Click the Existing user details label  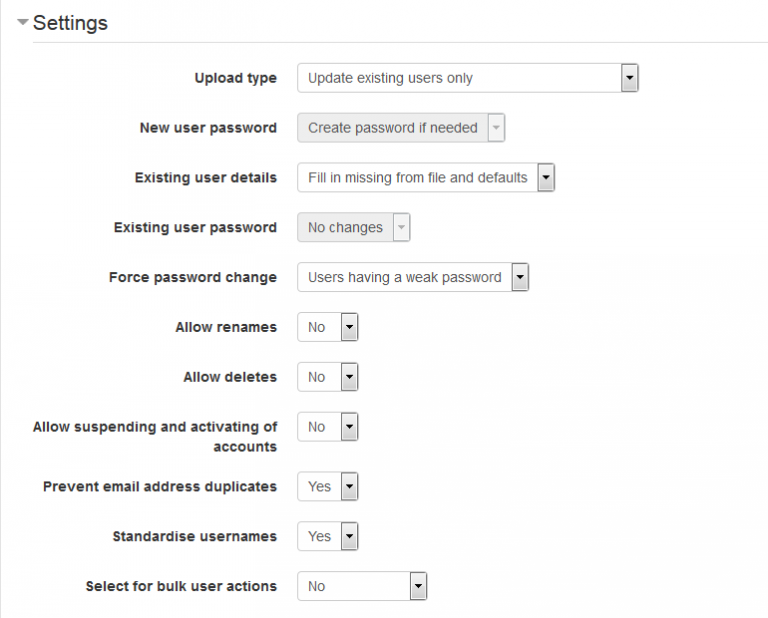point(206,178)
